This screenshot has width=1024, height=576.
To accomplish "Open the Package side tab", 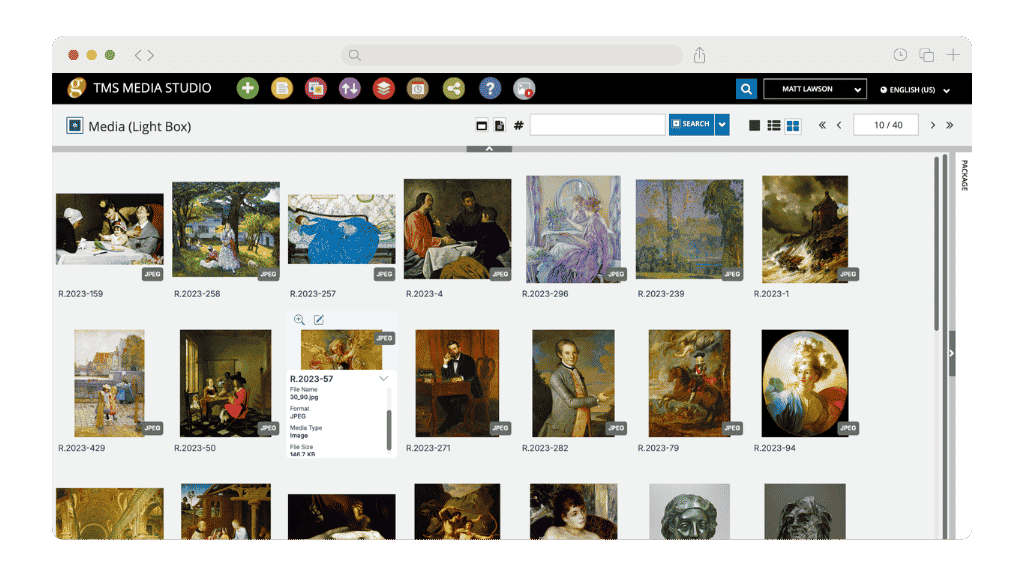I will pyautogui.click(x=964, y=175).
